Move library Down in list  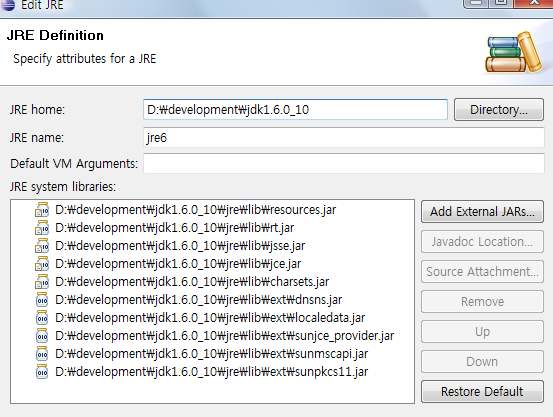coord(482,362)
